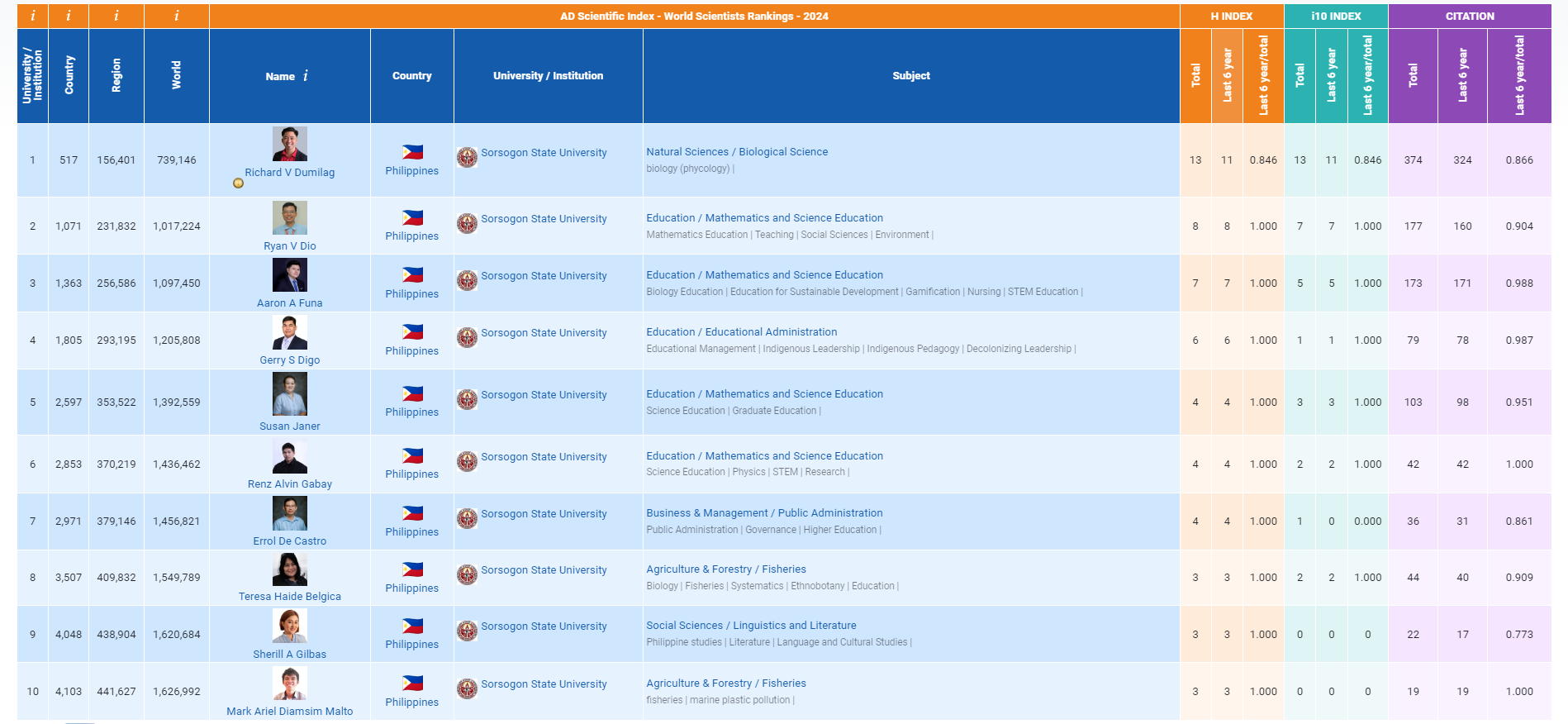Screen dimensions: 1568x724
Task: Click gold medal icon below Richard V Dumilag
Action: tap(238, 183)
